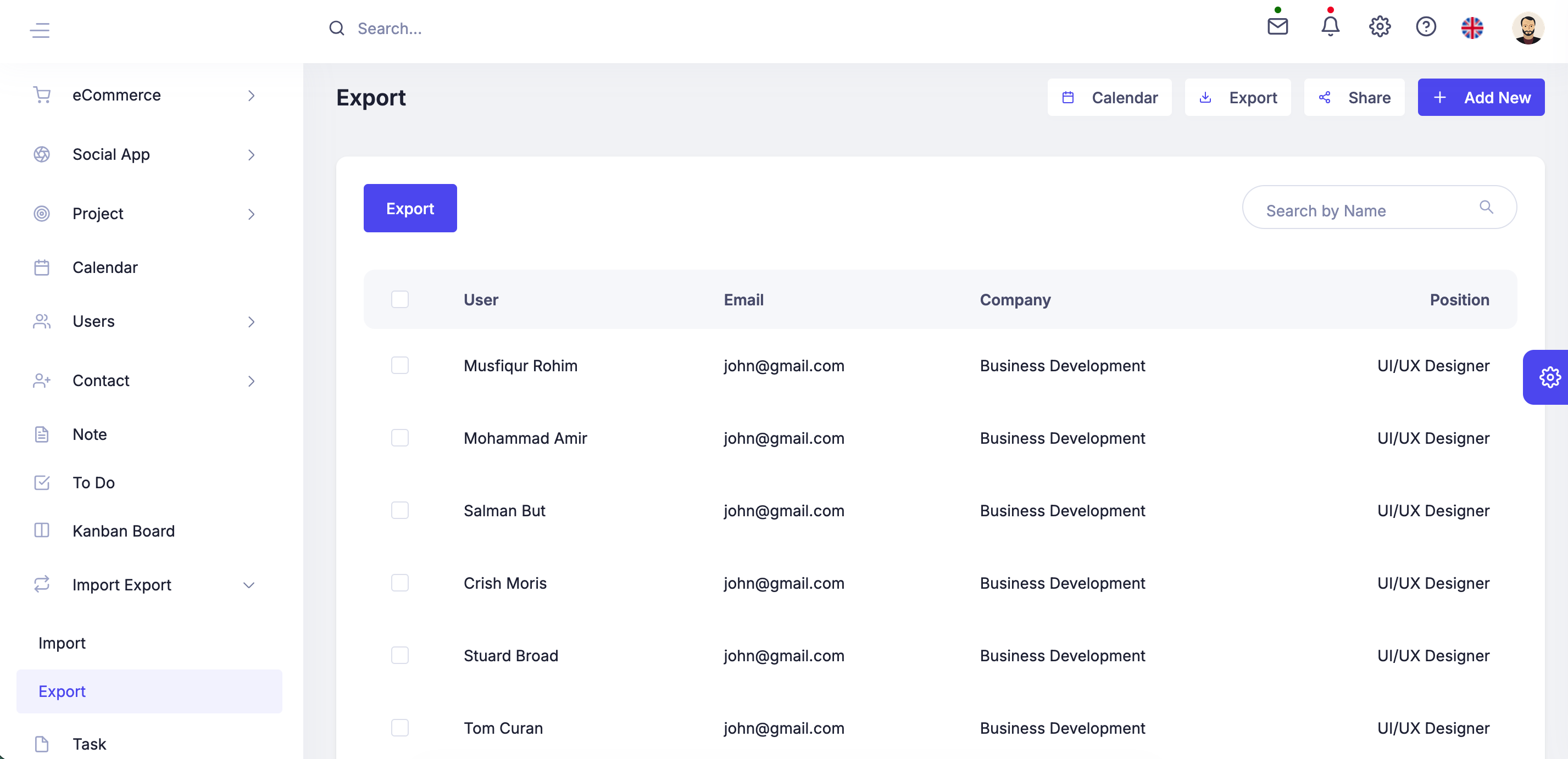The height and width of the screenshot is (759, 1568).
Task: Click the settings gear in top bar
Action: (1380, 27)
